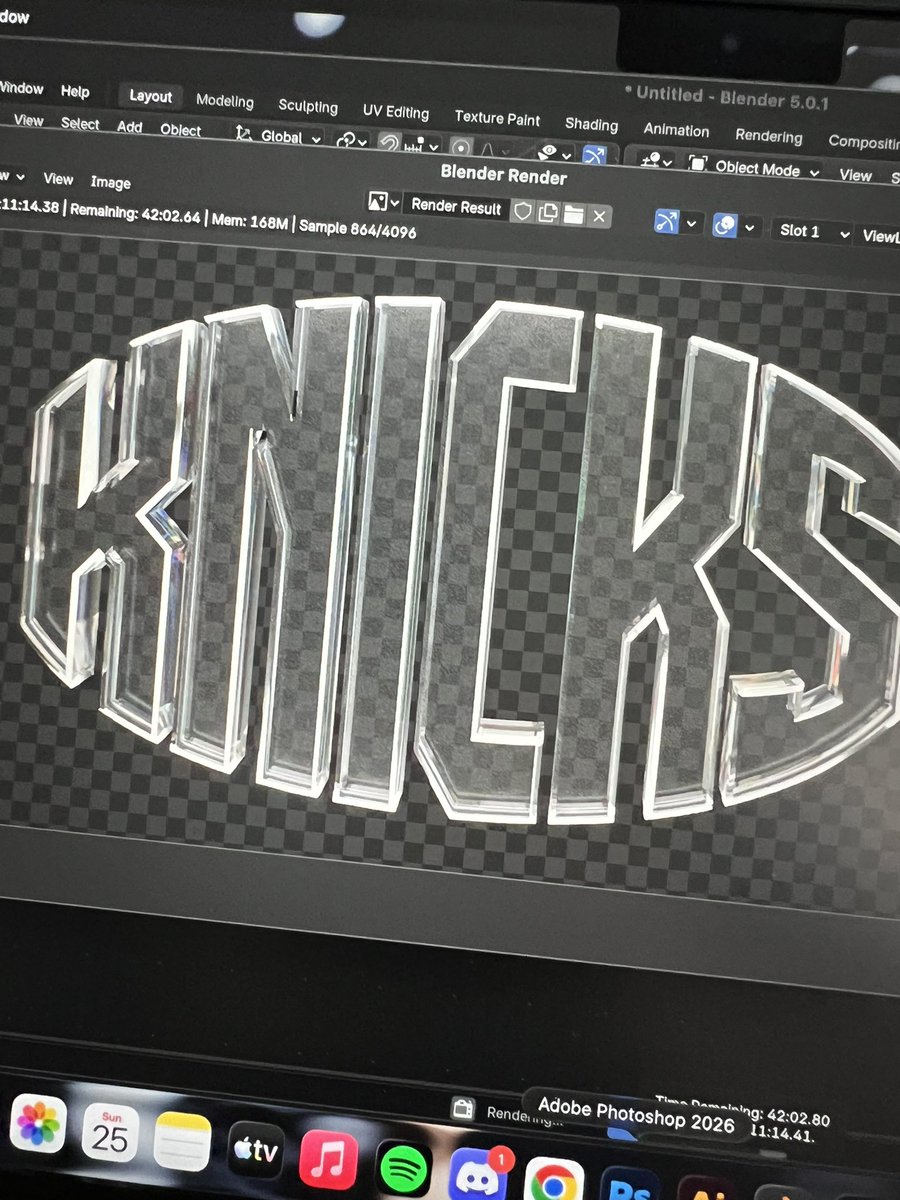Open the image browse dropdown icon
Viewport: 900px width, 1200px height.
pyautogui.click(x=382, y=202)
